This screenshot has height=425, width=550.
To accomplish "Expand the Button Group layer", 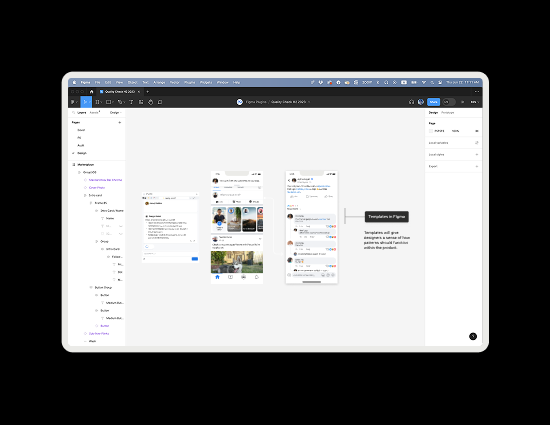I will [91, 288].
